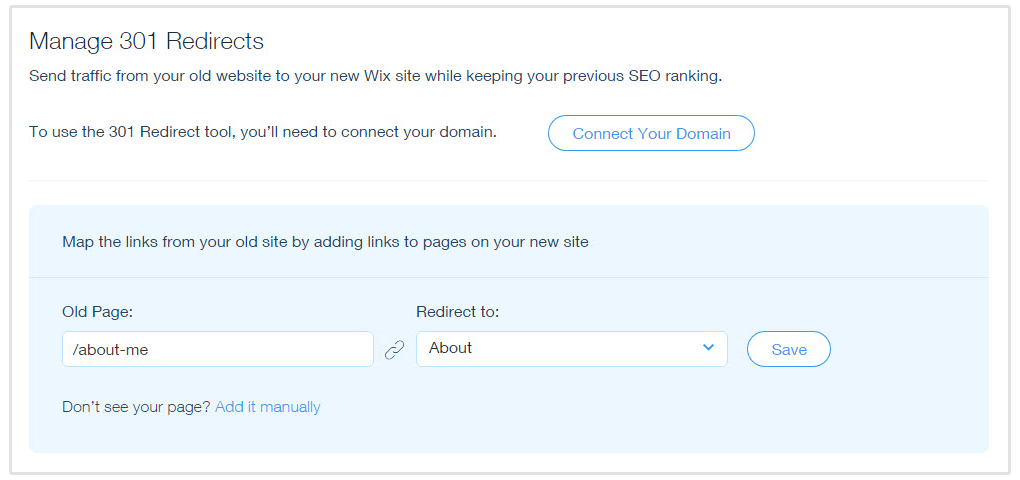Screen dimensions: 1020x480
Task: Save the redirect mapping
Action: (x=789, y=349)
